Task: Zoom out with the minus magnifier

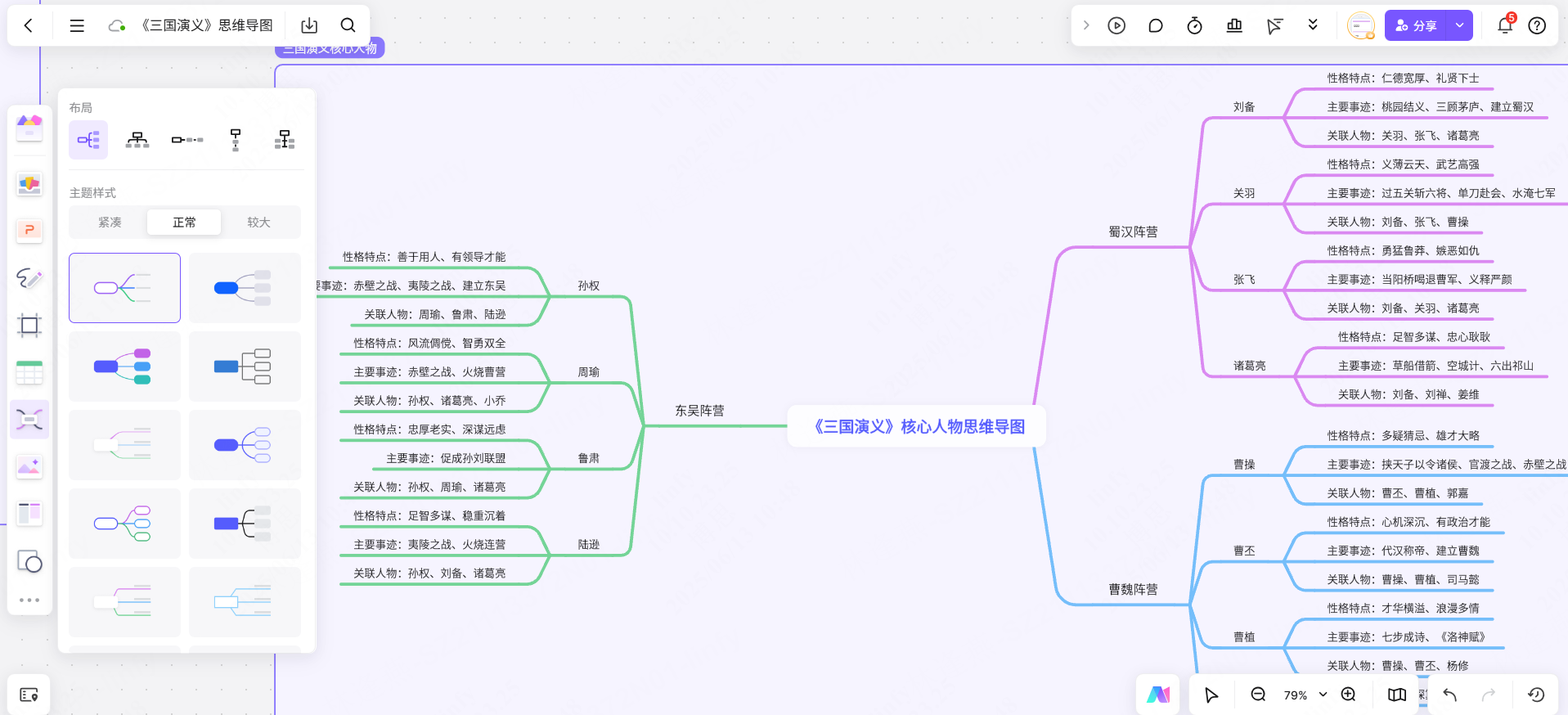Action: 1258,695
